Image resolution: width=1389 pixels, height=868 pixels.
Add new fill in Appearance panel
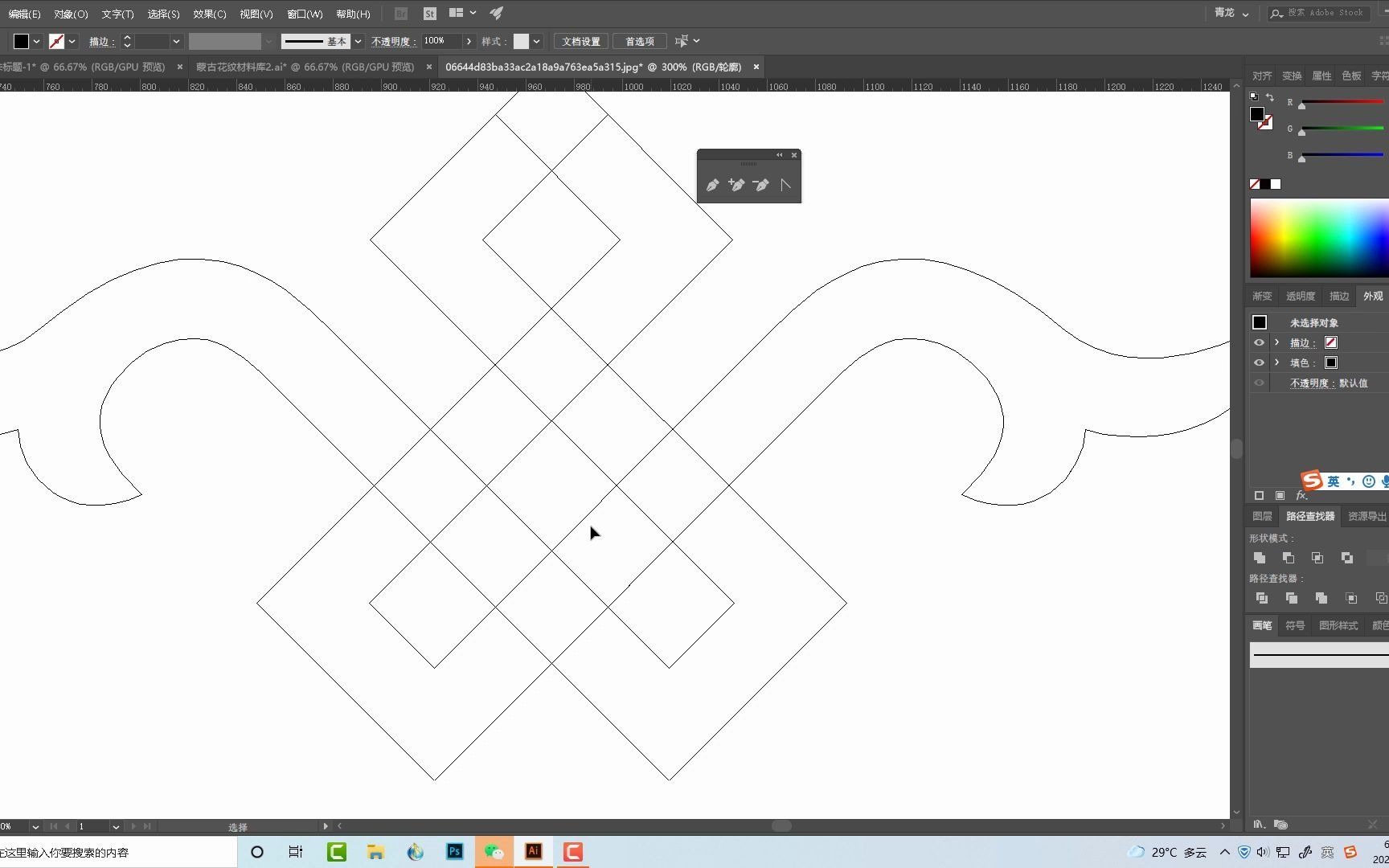(x=1280, y=496)
